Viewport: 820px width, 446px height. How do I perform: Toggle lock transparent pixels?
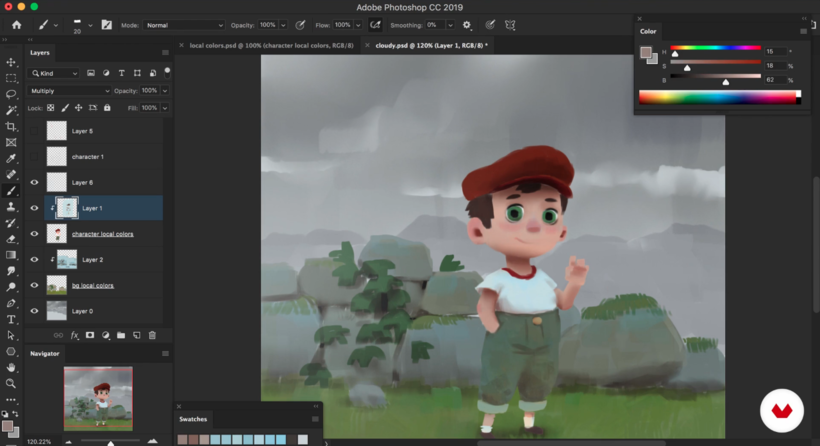[51, 108]
